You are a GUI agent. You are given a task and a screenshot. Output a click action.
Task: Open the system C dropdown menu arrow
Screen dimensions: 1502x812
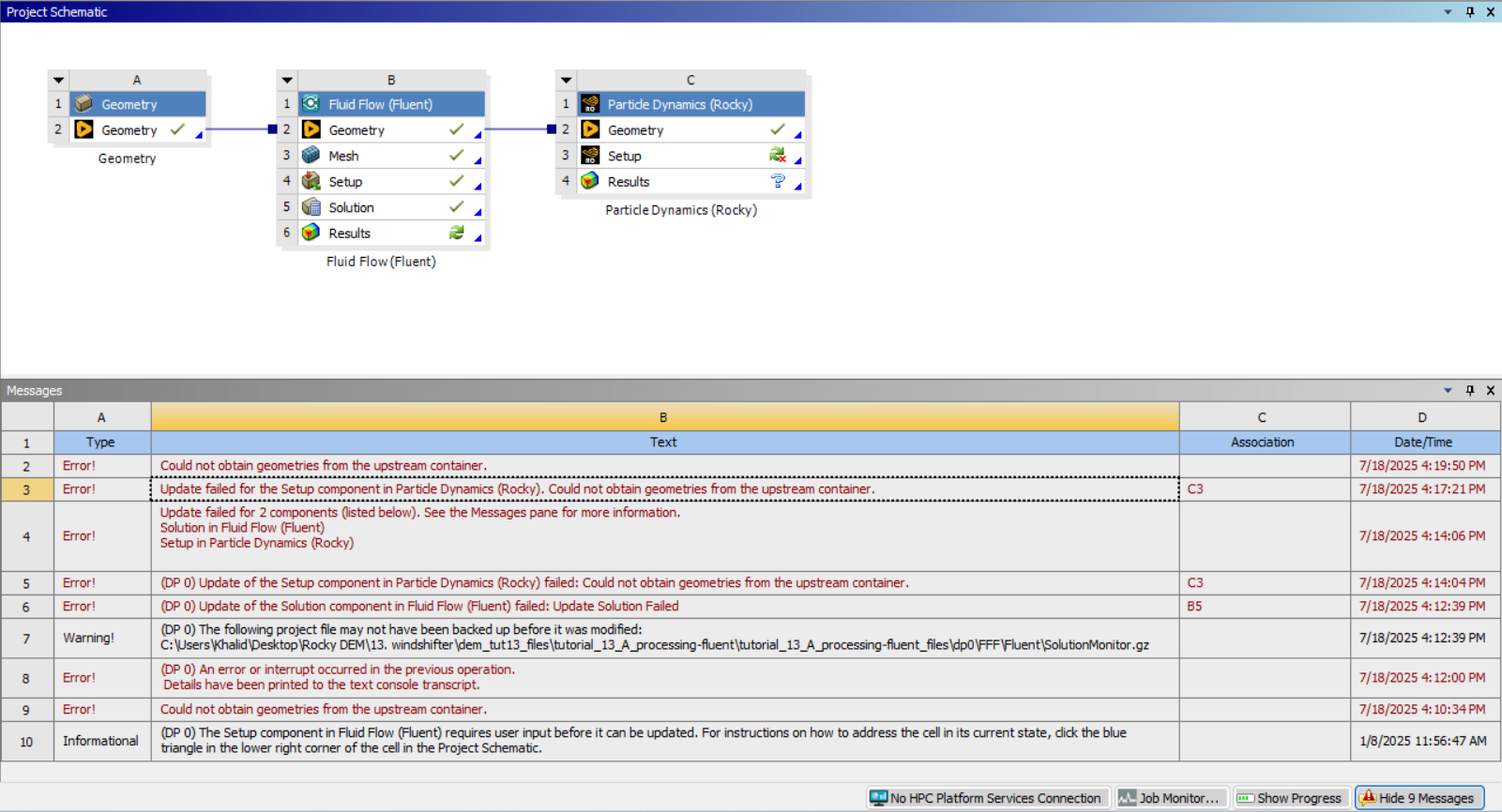coord(566,81)
